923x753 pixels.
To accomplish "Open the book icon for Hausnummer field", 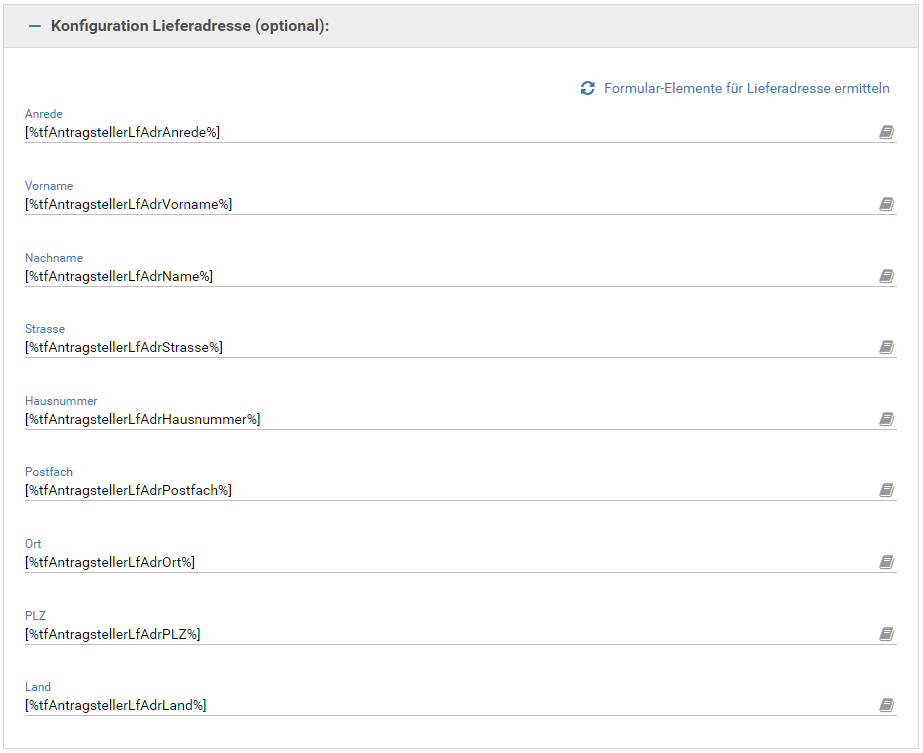I will 886,419.
